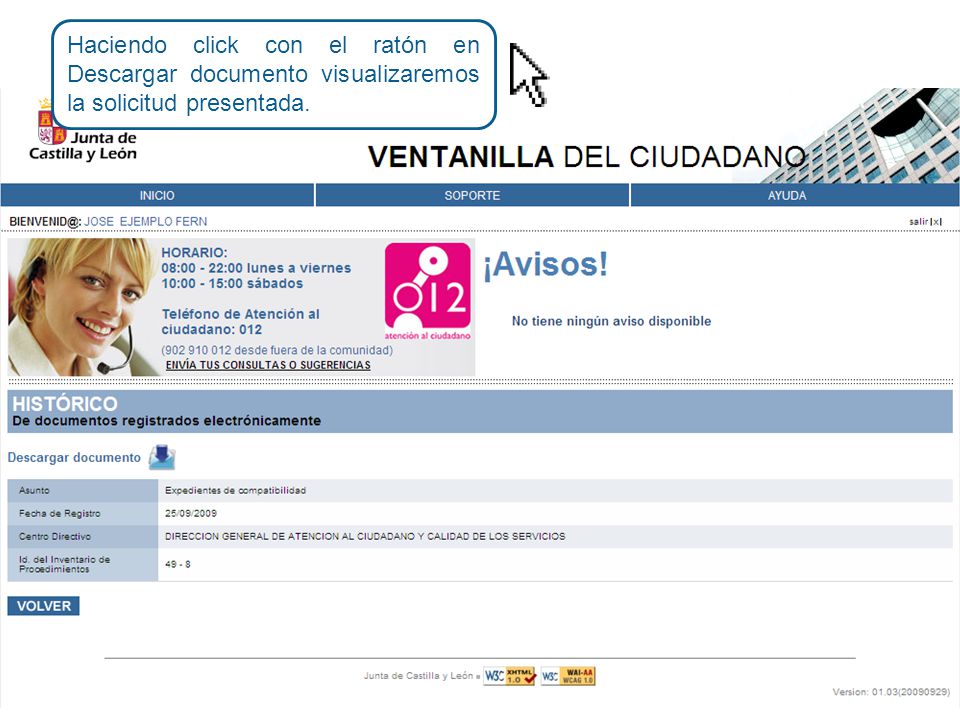Go to the INICIO menu tab
This screenshot has height=720, width=960.
point(157,195)
